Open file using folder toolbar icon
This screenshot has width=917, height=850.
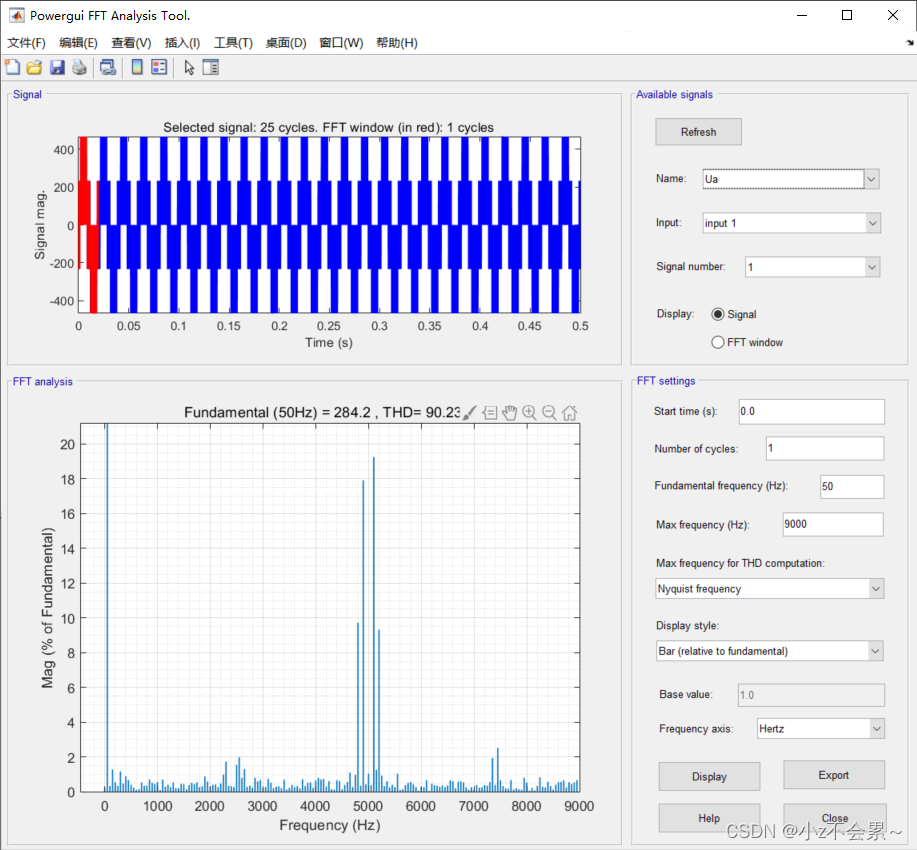click(x=35, y=67)
